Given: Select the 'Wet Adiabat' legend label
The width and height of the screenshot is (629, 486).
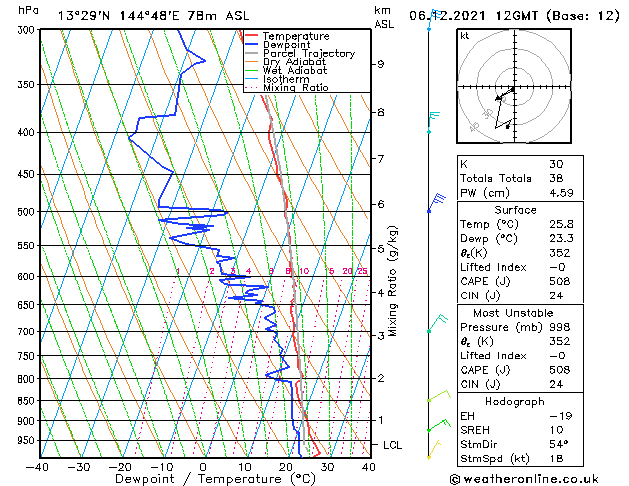Looking at the screenshot, I should [295, 70].
